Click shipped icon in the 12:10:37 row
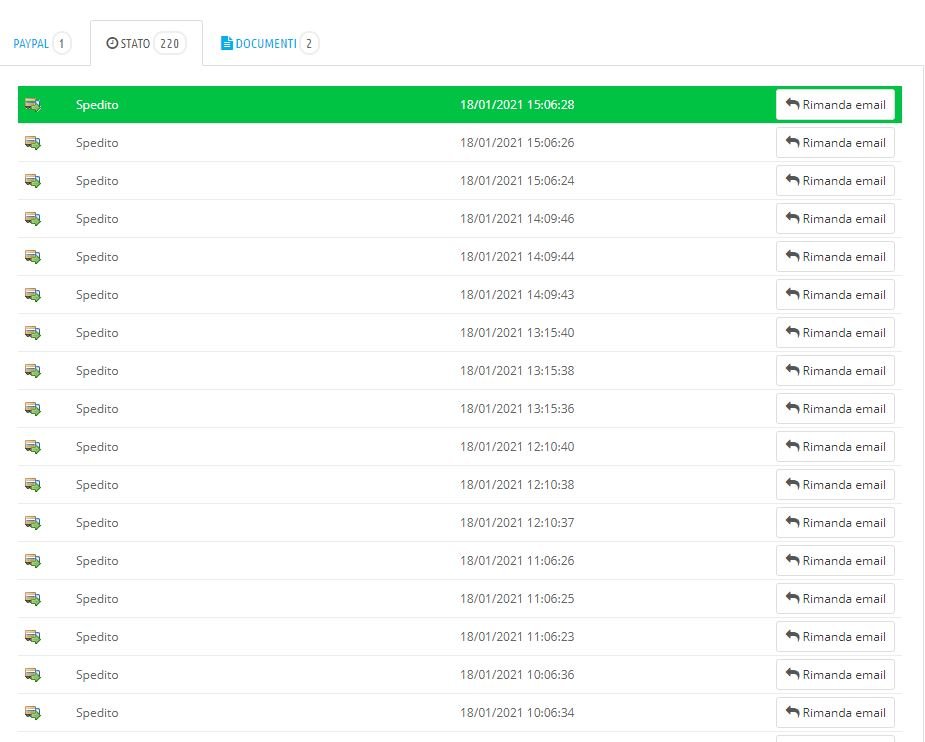 click(33, 523)
